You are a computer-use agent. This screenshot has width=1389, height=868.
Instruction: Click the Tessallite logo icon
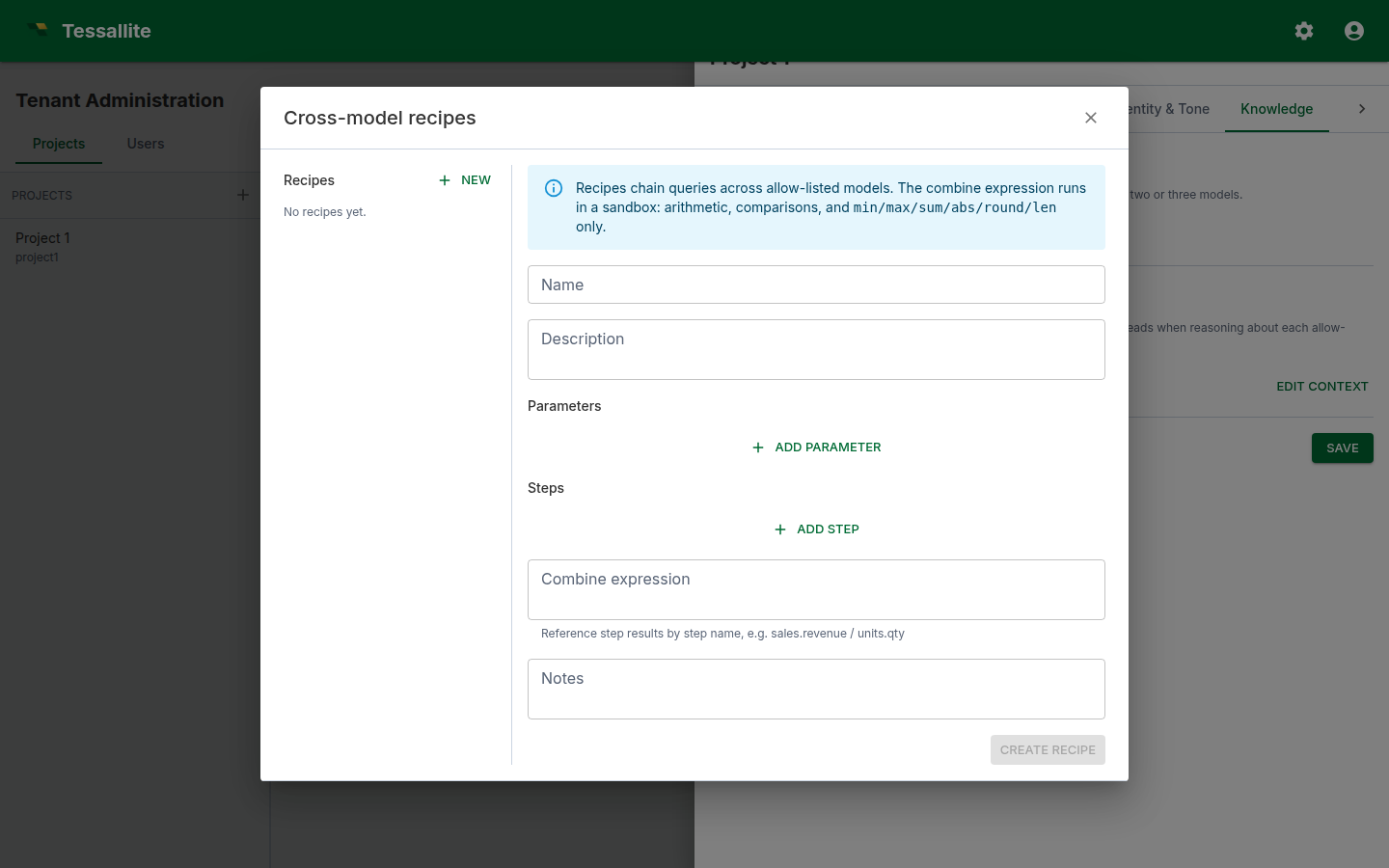pyautogui.click(x=39, y=30)
